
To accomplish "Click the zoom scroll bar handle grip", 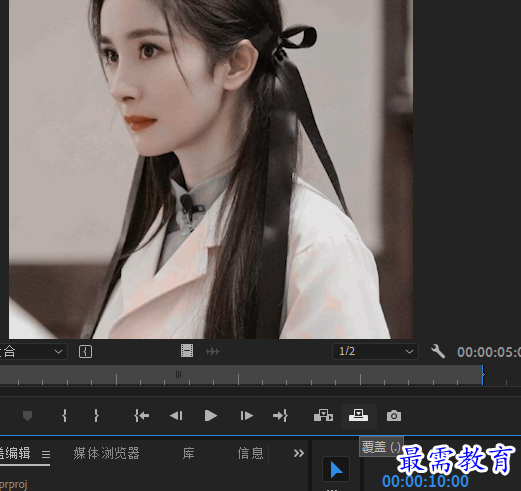I will 178,374.
